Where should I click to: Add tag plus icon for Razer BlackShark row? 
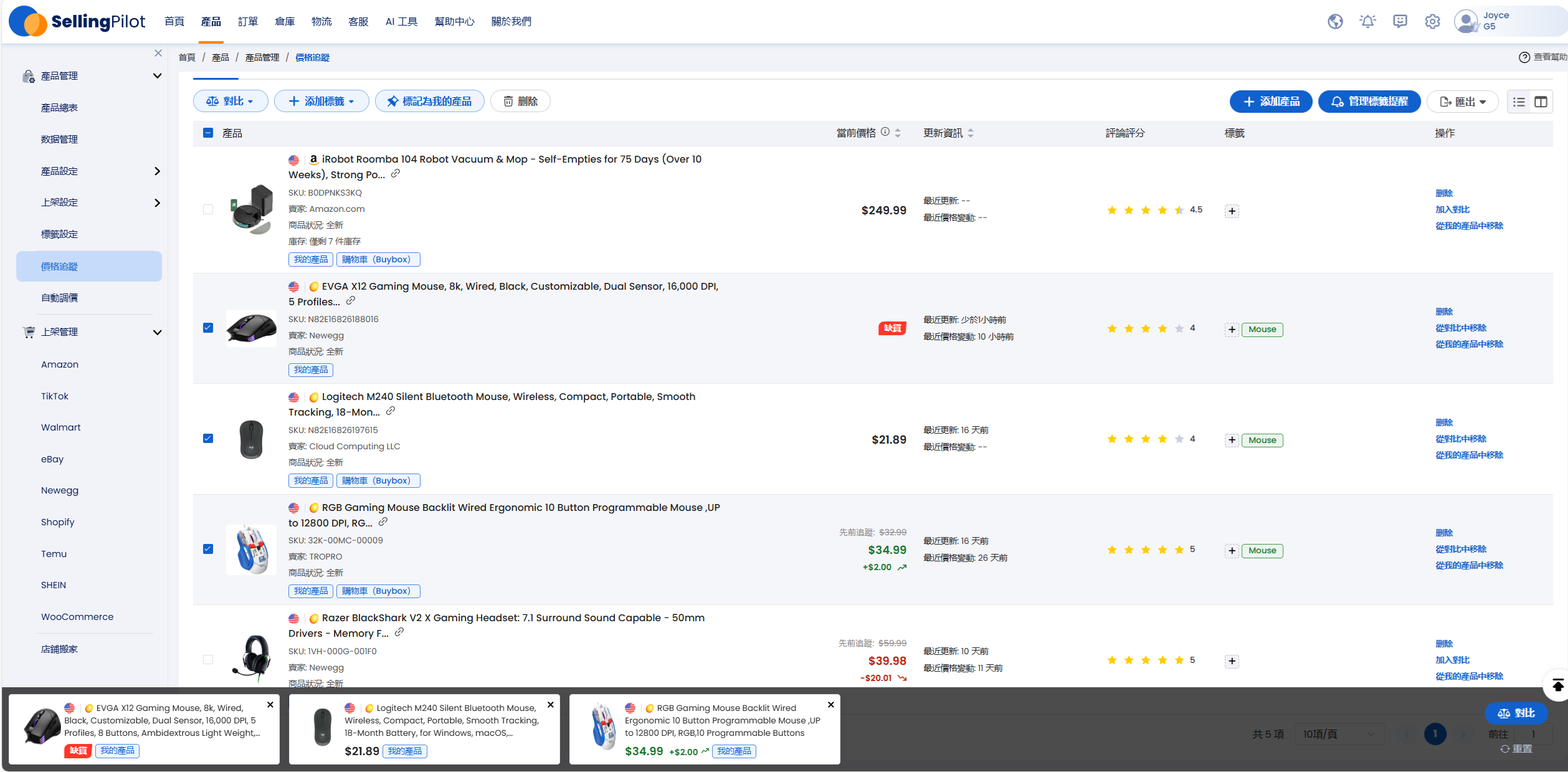coord(1232,661)
